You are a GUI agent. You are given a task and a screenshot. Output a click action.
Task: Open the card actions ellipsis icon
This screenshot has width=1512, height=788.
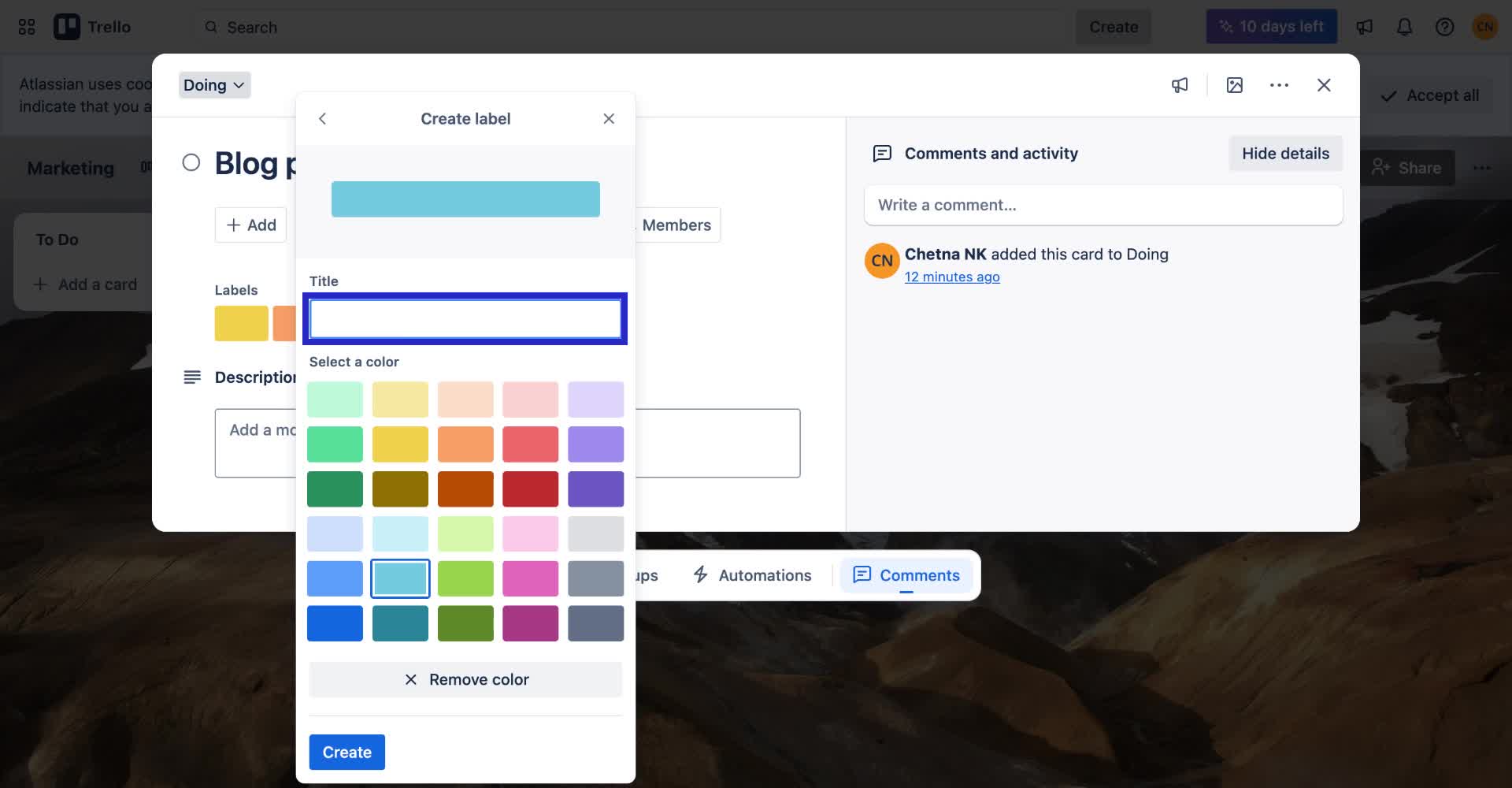click(x=1279, y=85)
